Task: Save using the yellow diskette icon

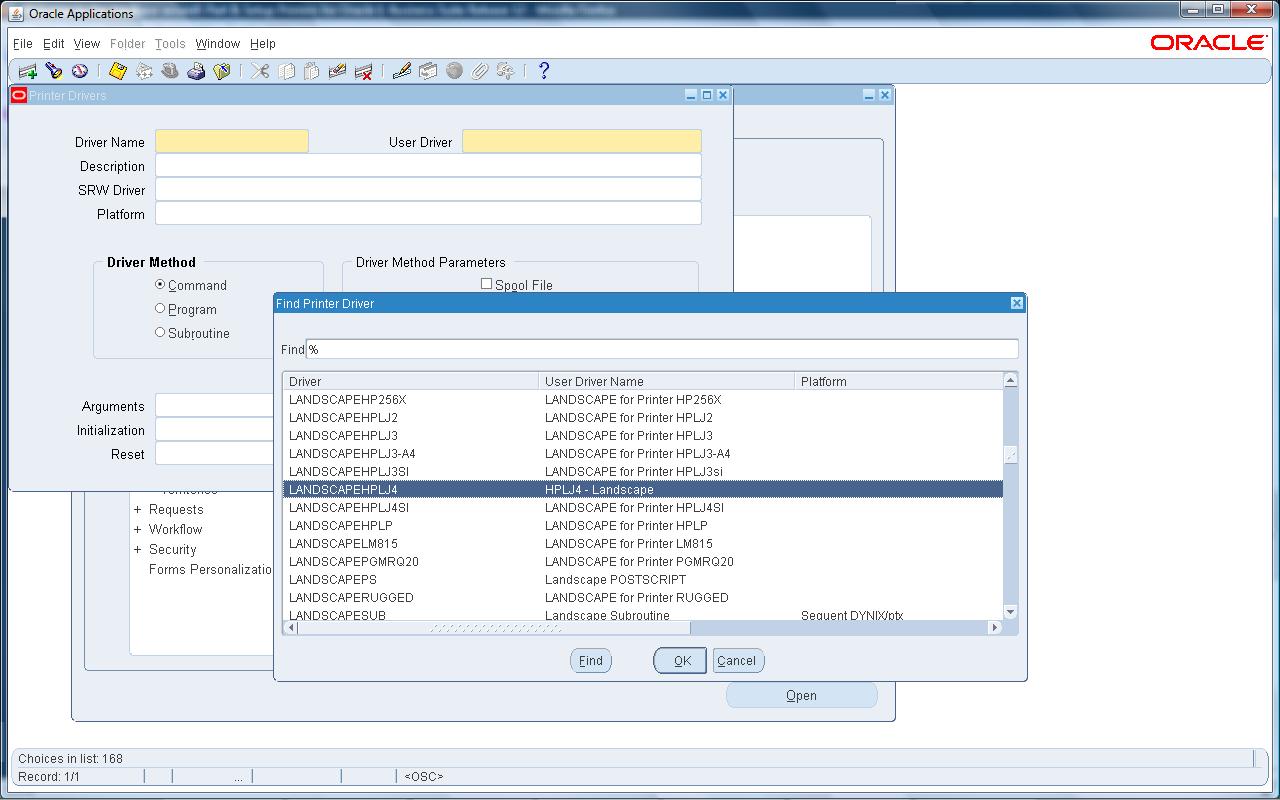Action: 118,71
